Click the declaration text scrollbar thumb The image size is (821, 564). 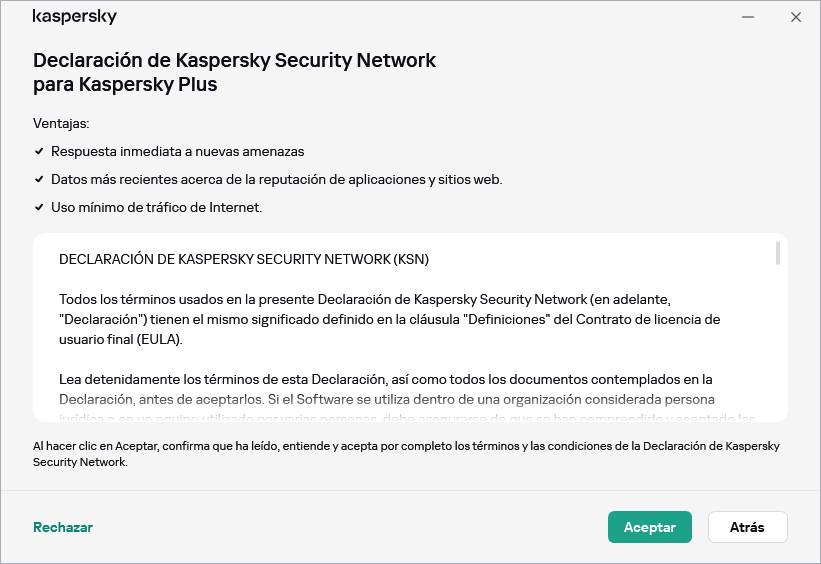[x=778, y=253]
